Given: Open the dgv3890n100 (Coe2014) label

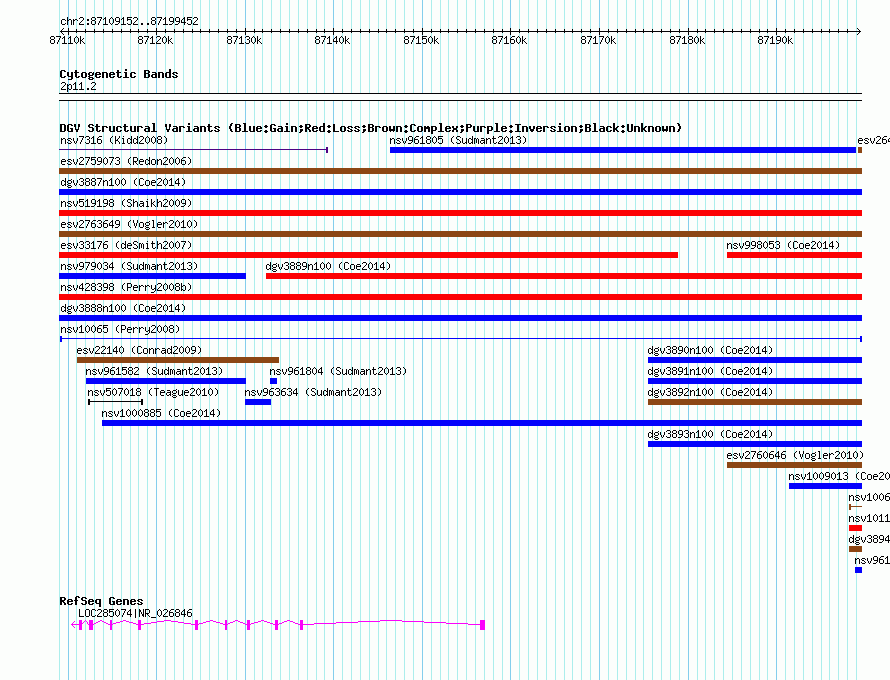Looking at the screenshot, I should (710, 350).
